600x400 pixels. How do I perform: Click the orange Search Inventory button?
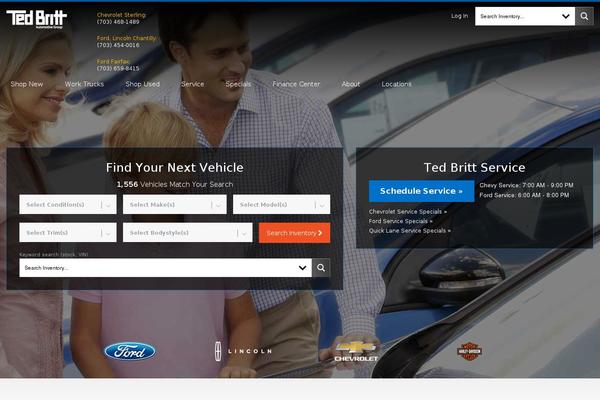pyautogui.click(x=294, y=233)
